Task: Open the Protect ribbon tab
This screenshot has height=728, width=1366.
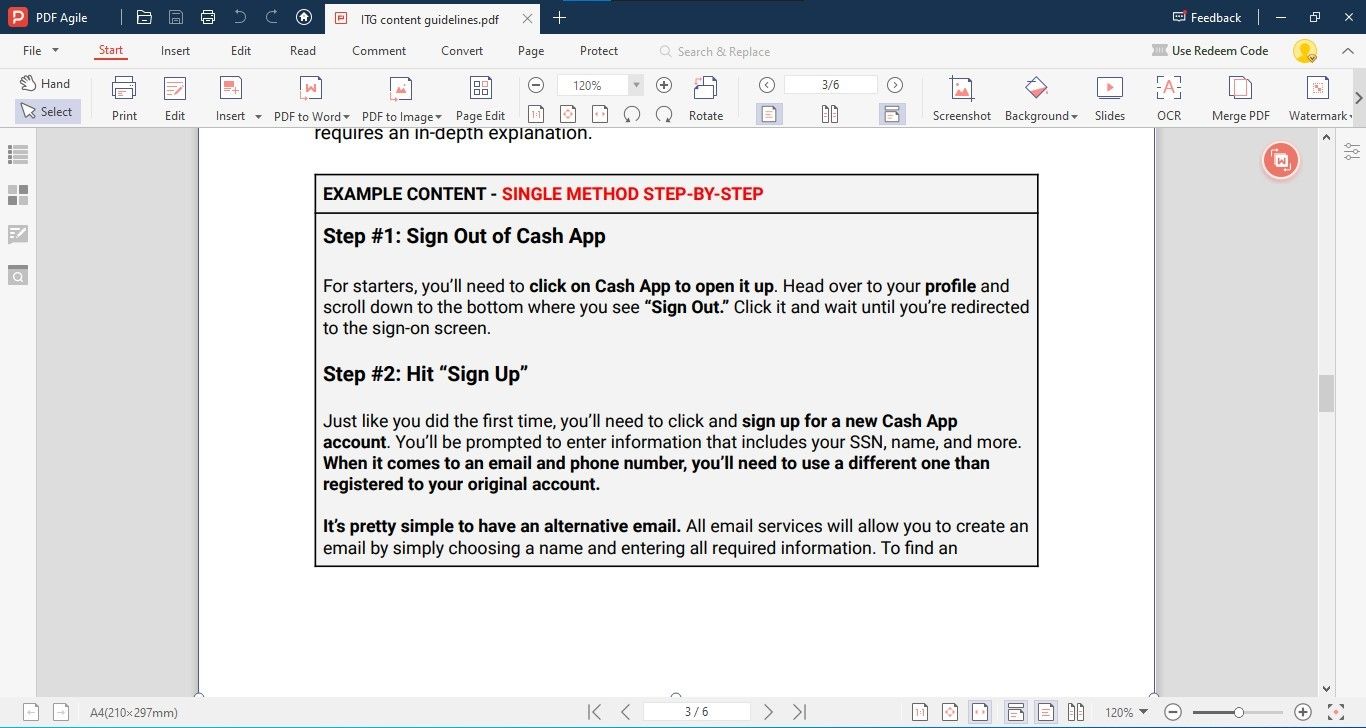Action: 599,51
